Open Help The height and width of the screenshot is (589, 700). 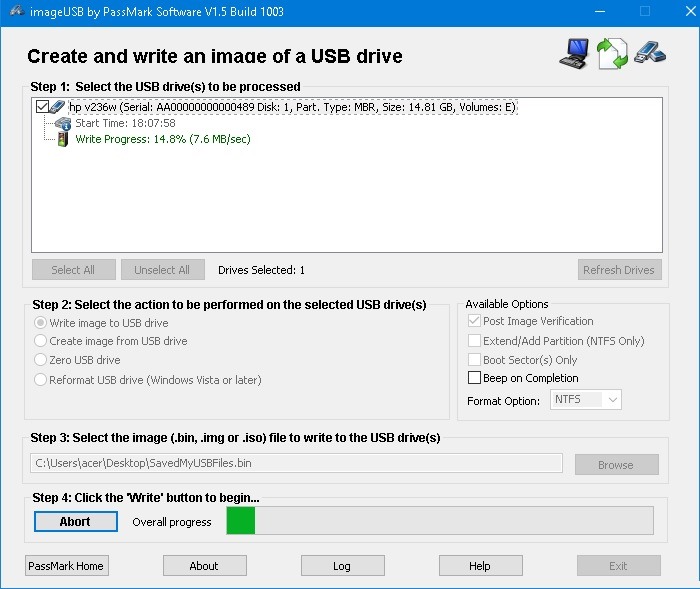(x=481, y=566)
